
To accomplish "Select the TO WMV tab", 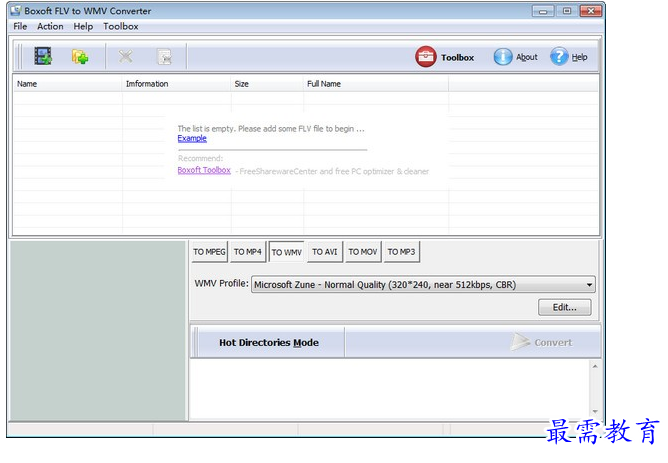I will pos(287,252).
